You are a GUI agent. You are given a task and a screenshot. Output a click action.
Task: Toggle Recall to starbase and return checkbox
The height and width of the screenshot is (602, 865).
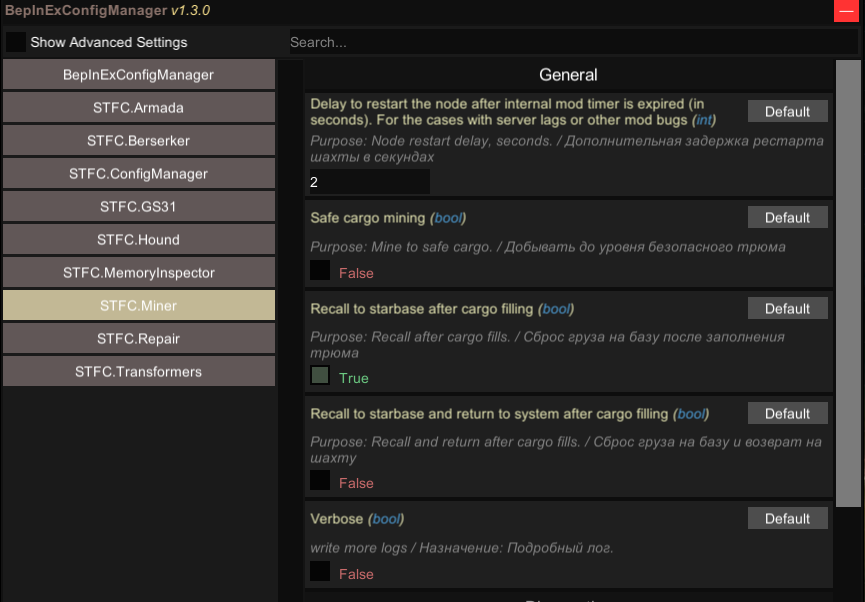coord(320,480)
